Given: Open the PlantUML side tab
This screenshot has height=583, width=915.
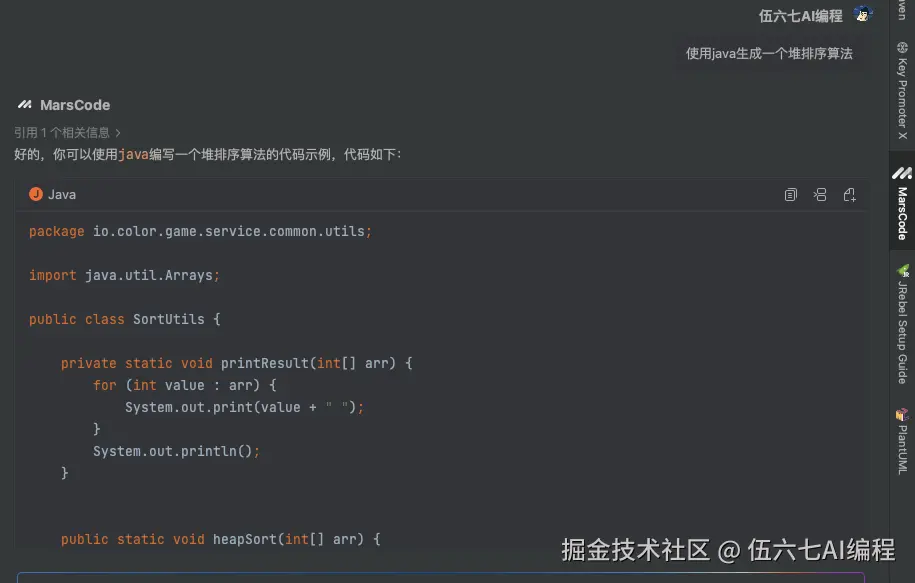Looking at the screenshot, I should pos(902,441).
